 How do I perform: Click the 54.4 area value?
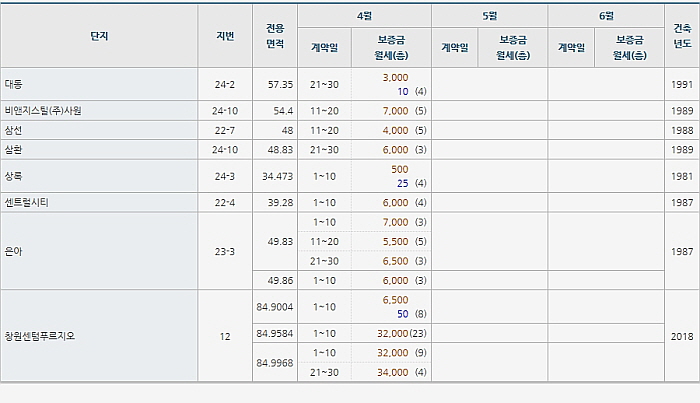pyautogui.click(x=283, y=111)
